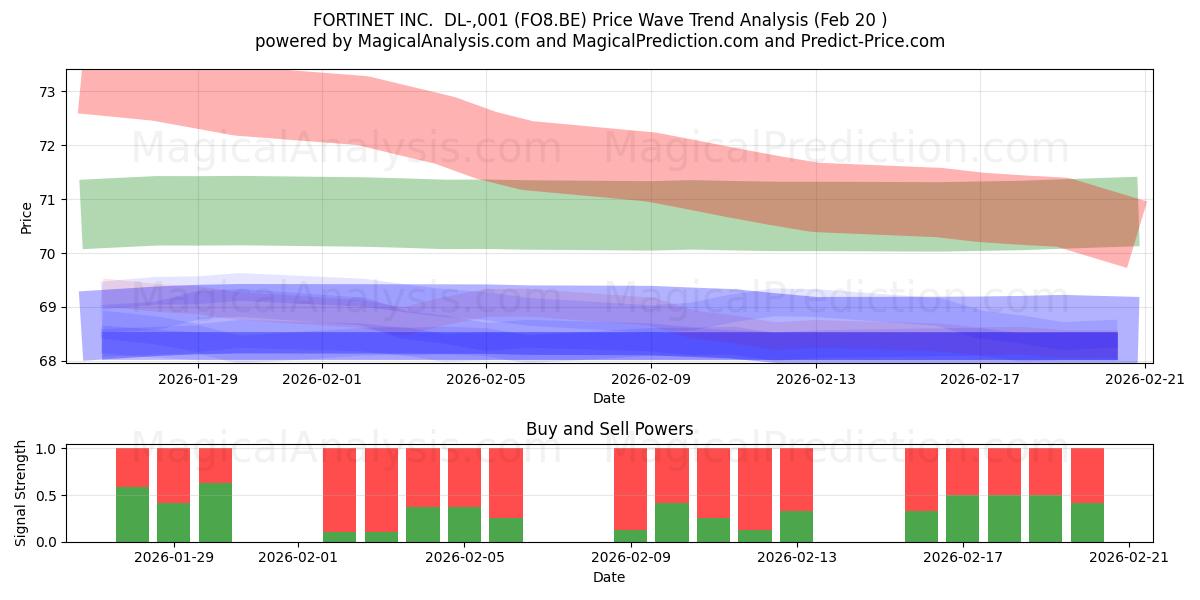The height and width of the screenshot is (600, 1200).
Task: Click the tallest green bar after 2026-01-29
Action: tap(215, 512)
